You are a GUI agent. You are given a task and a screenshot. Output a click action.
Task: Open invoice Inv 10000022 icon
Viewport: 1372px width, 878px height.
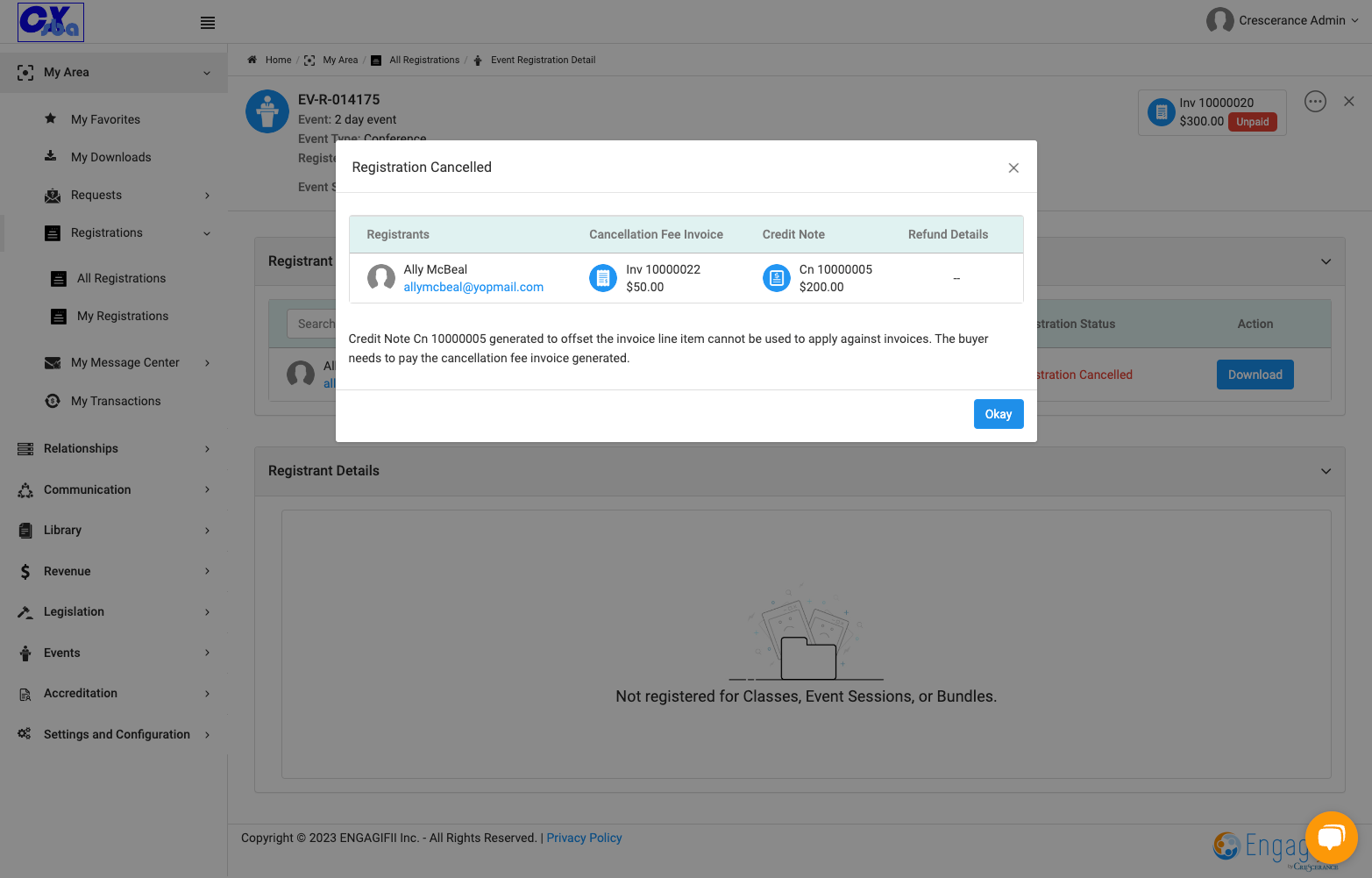[x=603, y=278]
